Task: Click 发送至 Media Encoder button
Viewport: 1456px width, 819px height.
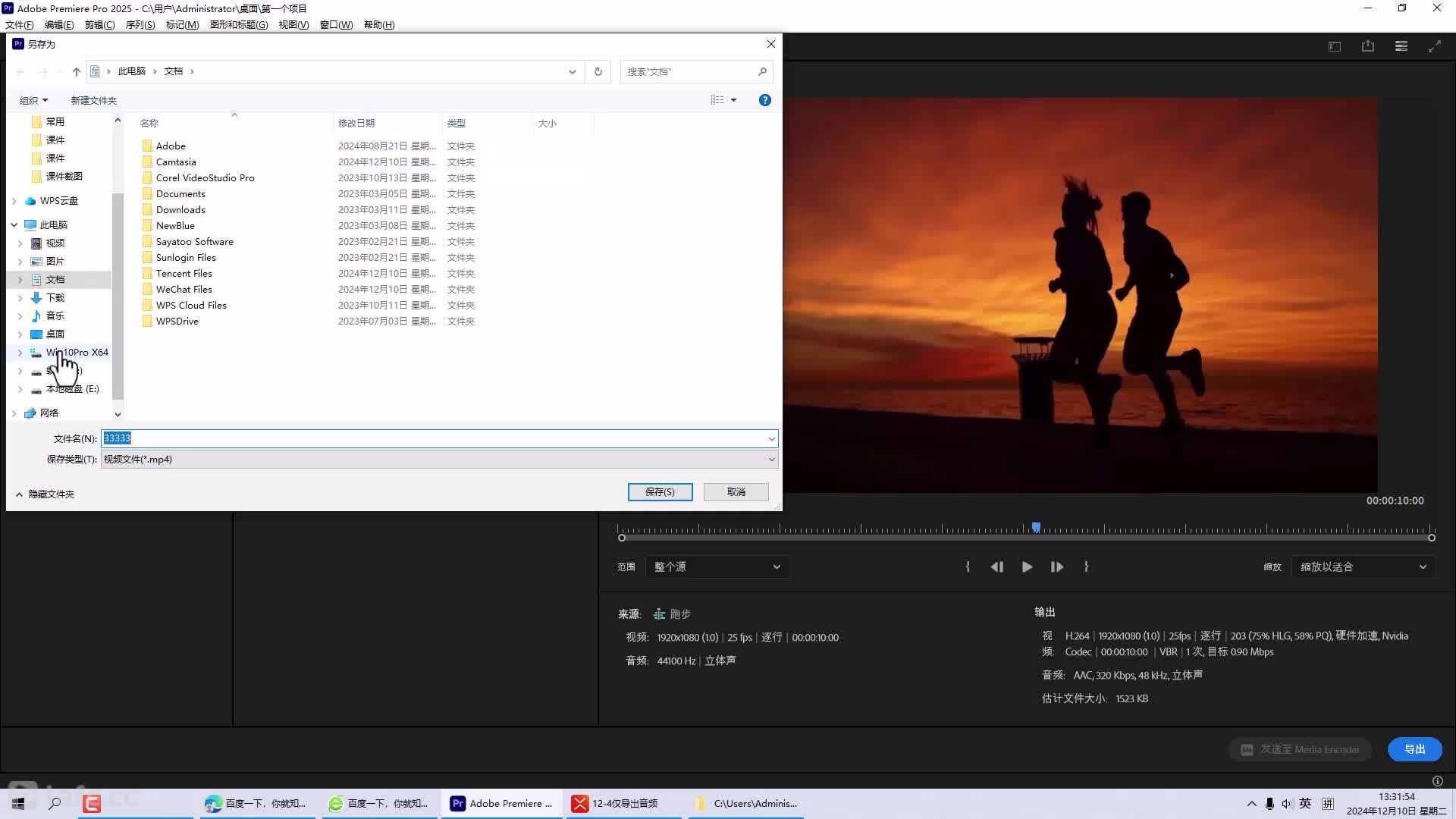Action: (1300, 749)
